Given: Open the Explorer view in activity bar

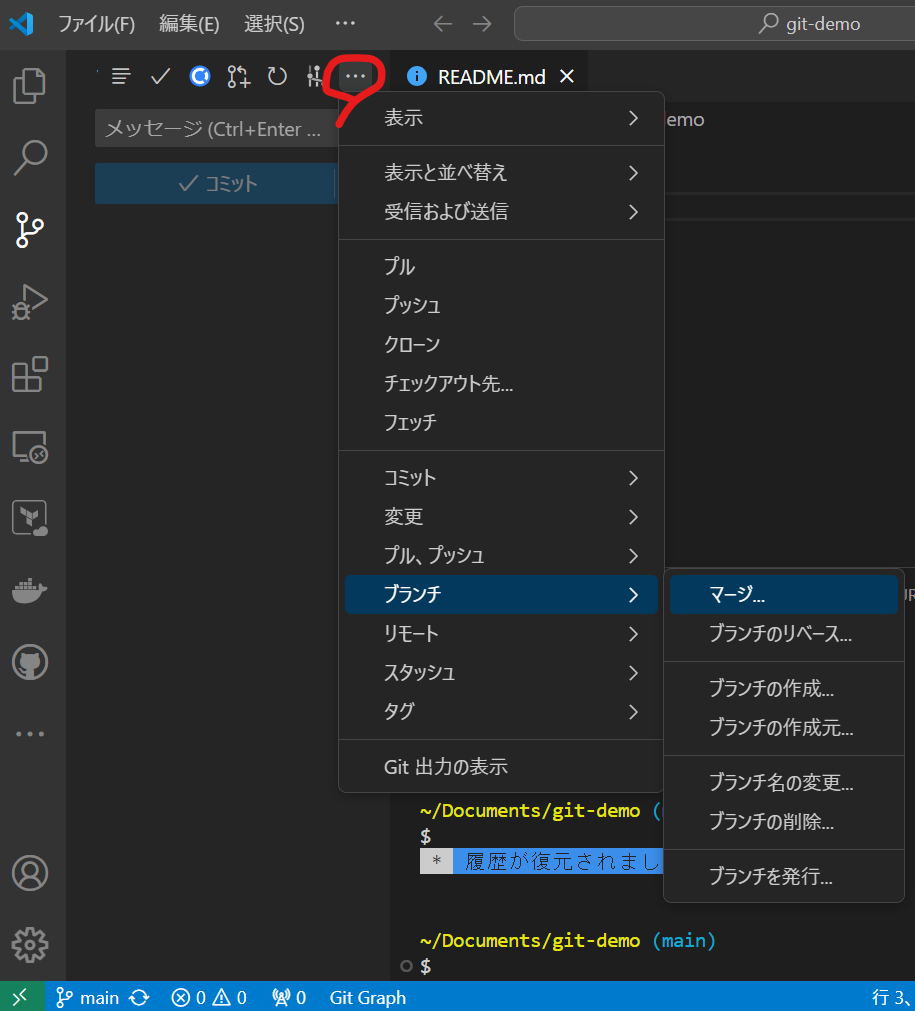Looking at the screenshot, I should point(30,86).
